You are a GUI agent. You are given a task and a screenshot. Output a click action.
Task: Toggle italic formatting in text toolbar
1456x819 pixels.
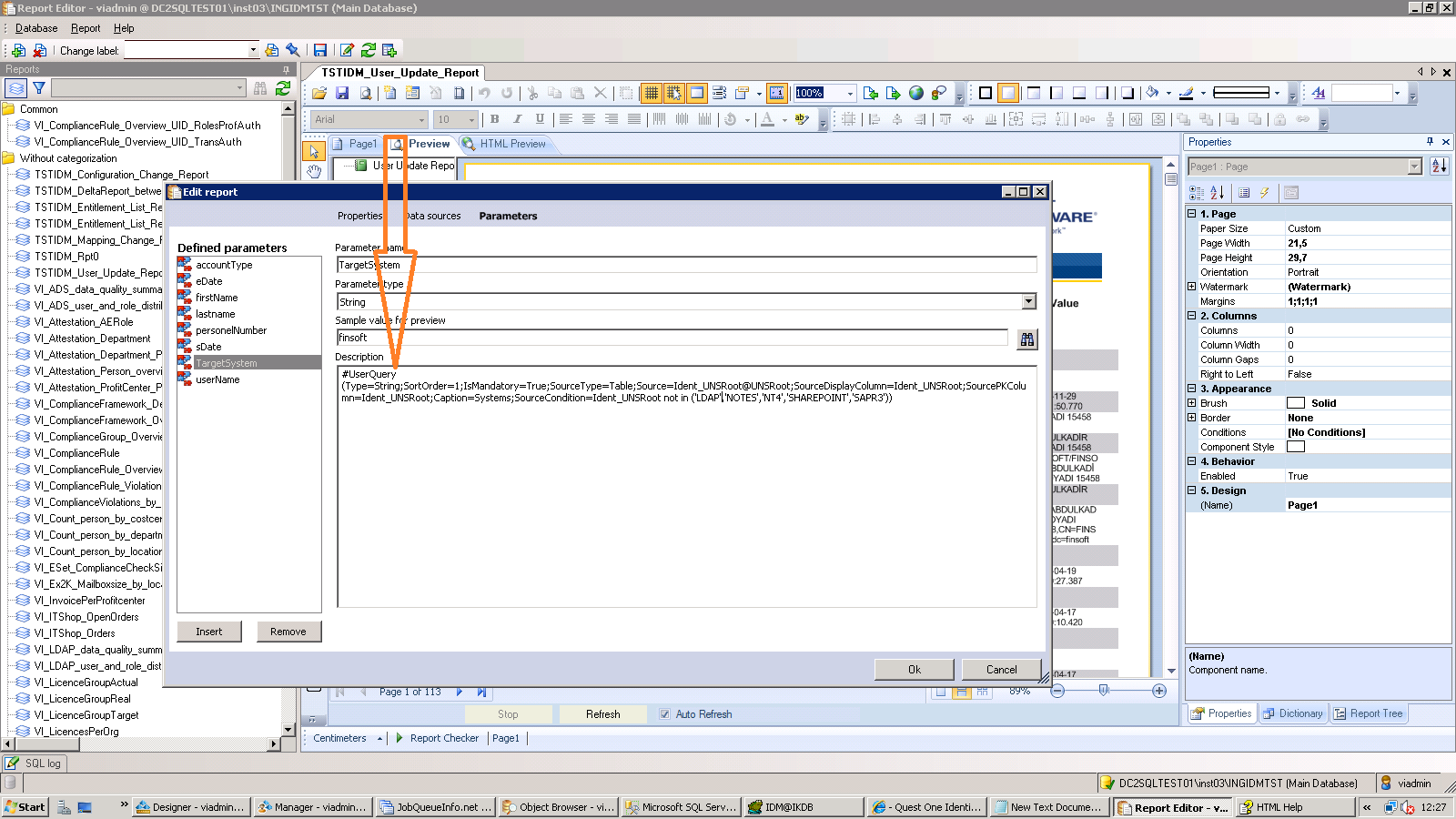pos(518,119)
